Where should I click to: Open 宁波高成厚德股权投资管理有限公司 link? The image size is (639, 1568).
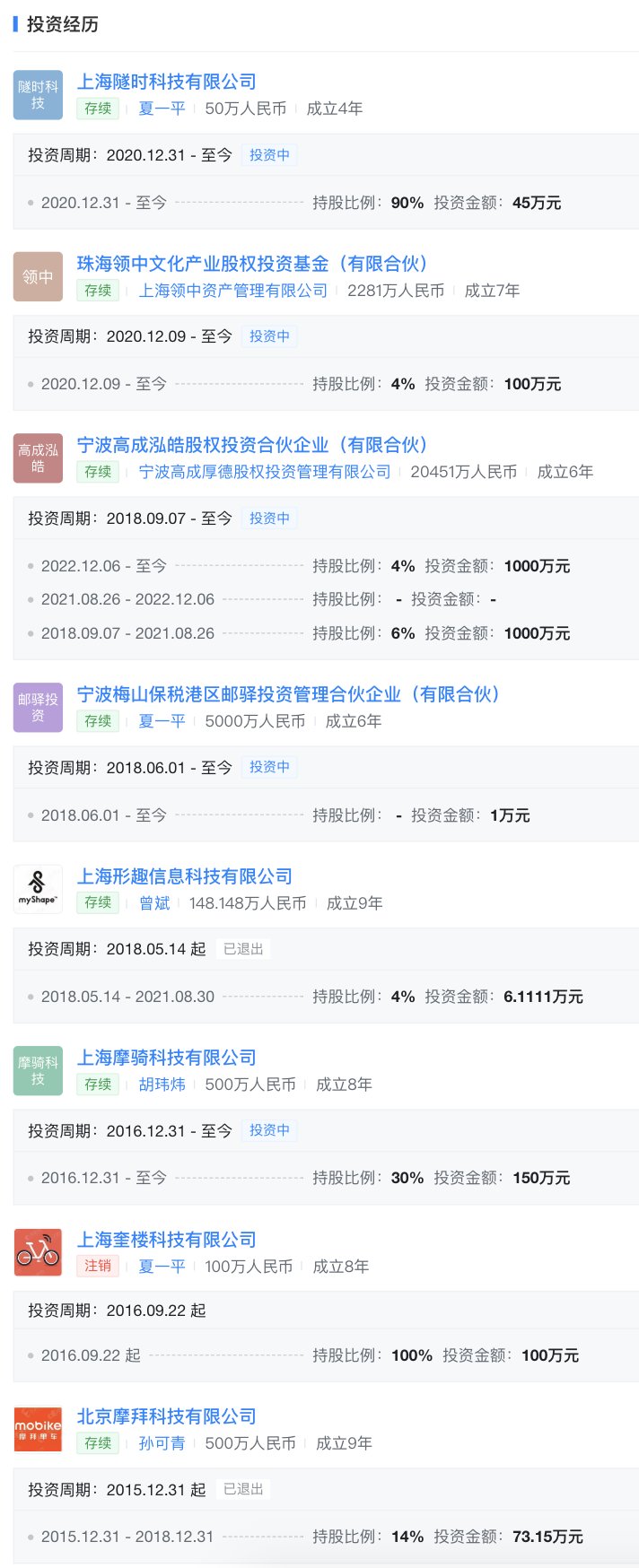[265, 472]
